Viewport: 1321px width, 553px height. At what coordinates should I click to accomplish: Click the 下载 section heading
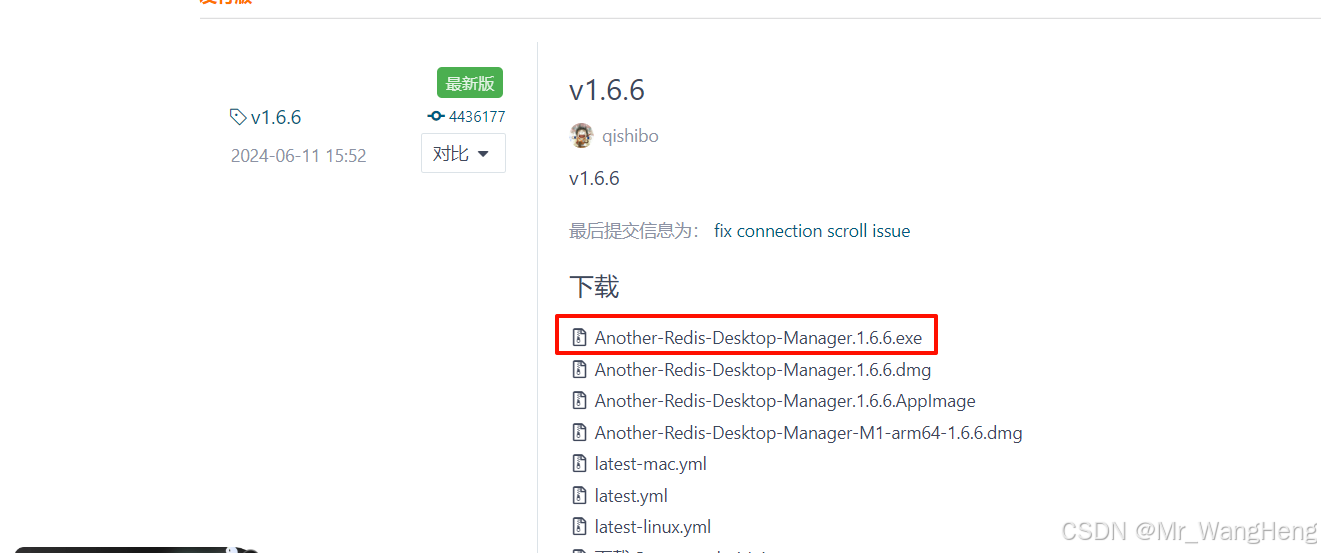tap(594, 288)
